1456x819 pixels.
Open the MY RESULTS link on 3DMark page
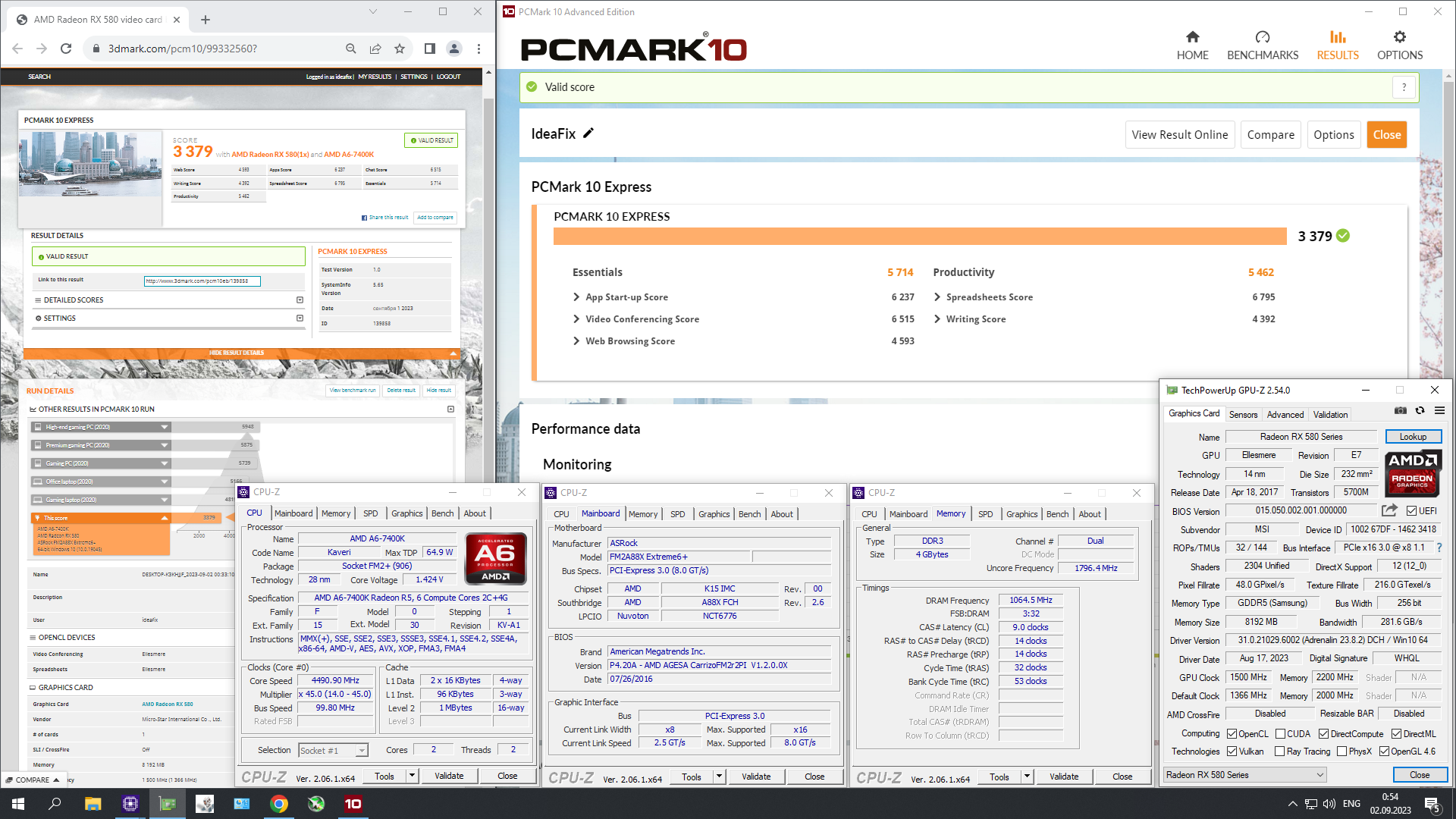coord(375,77)
